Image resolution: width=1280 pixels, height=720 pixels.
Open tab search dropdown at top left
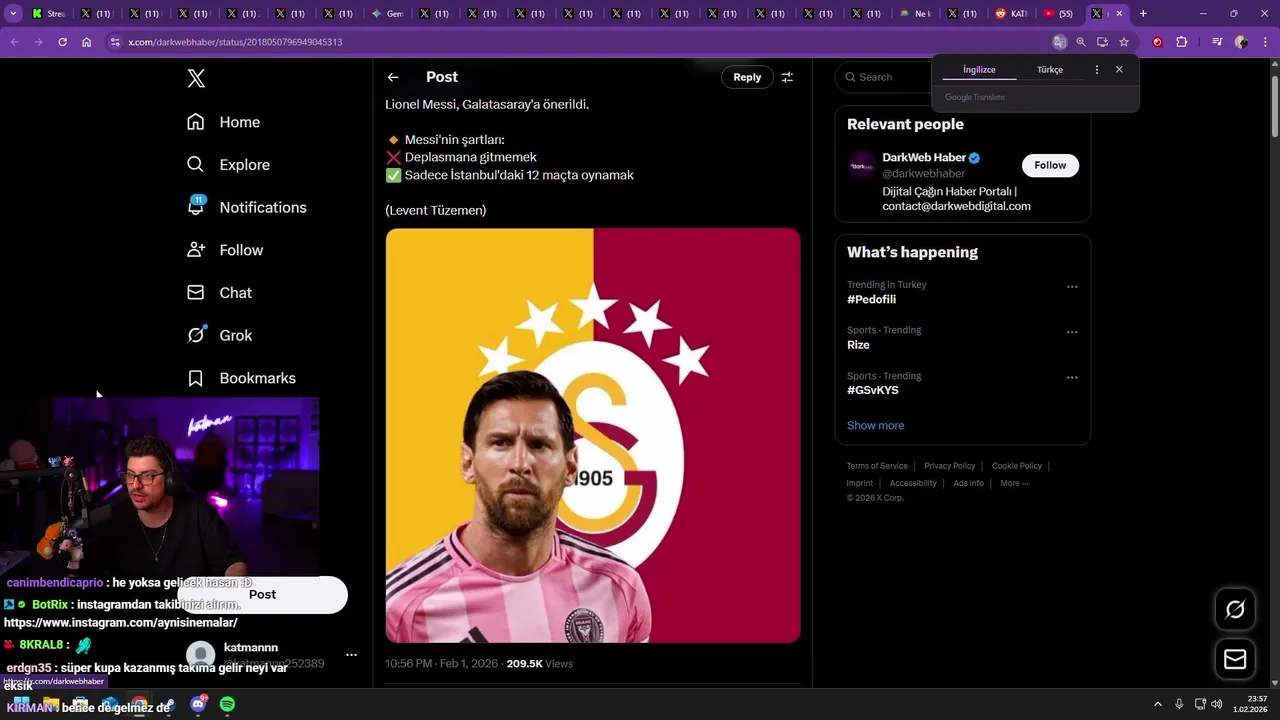13,14
